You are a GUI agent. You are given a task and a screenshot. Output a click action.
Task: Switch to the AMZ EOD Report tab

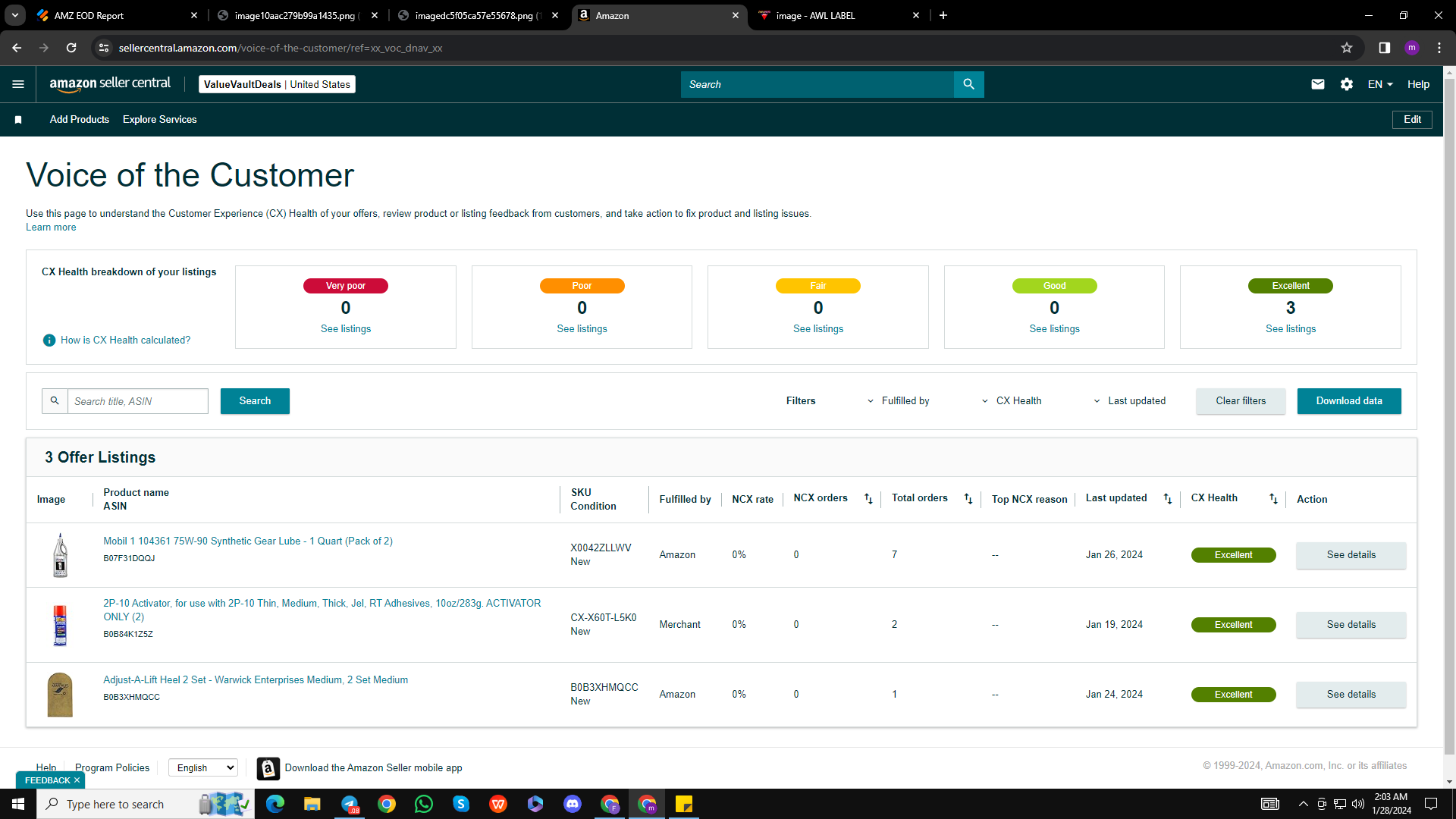(118, 15)
